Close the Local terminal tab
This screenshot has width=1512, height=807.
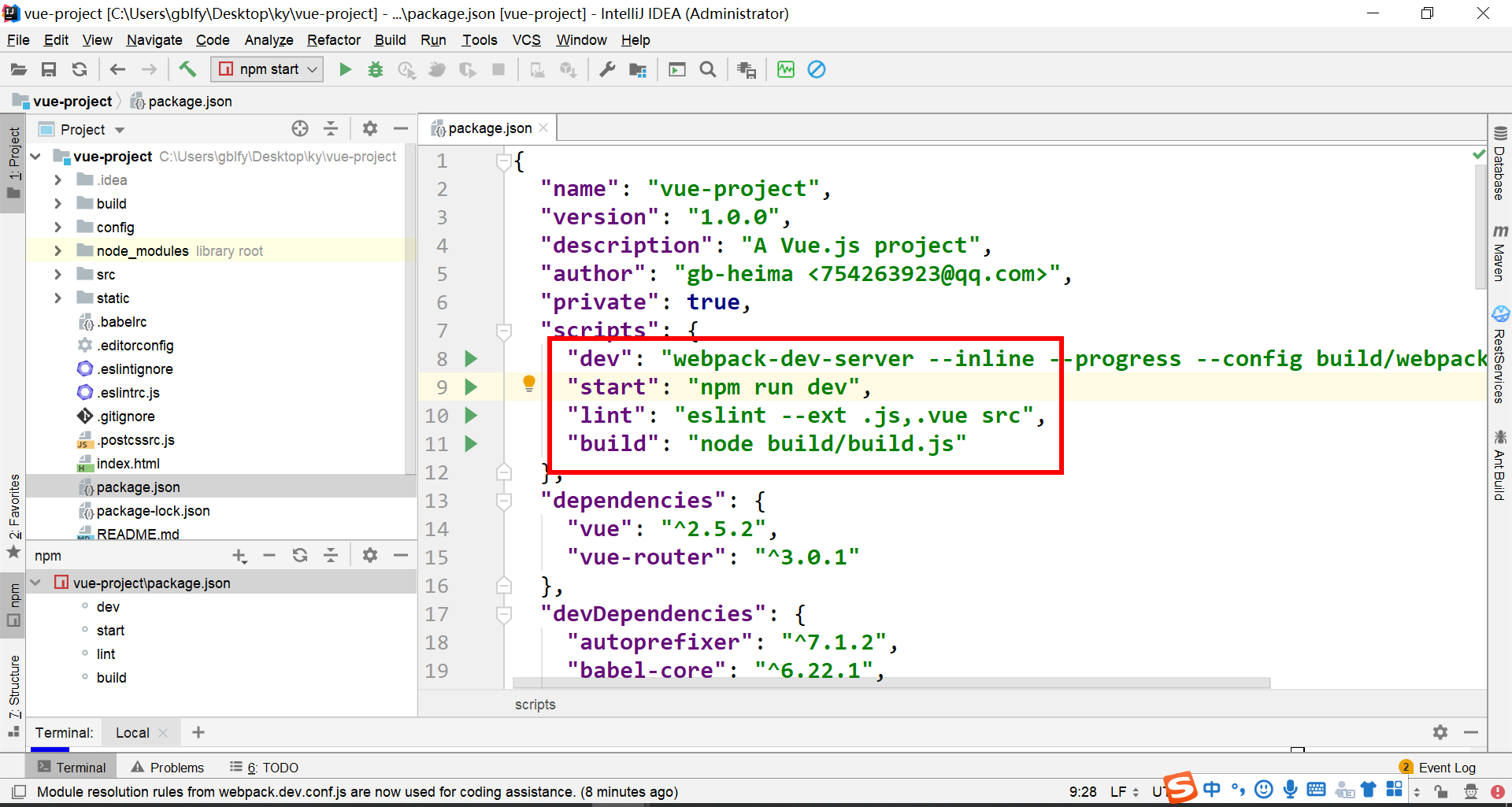pyautogui.click(x=163, y=733)
